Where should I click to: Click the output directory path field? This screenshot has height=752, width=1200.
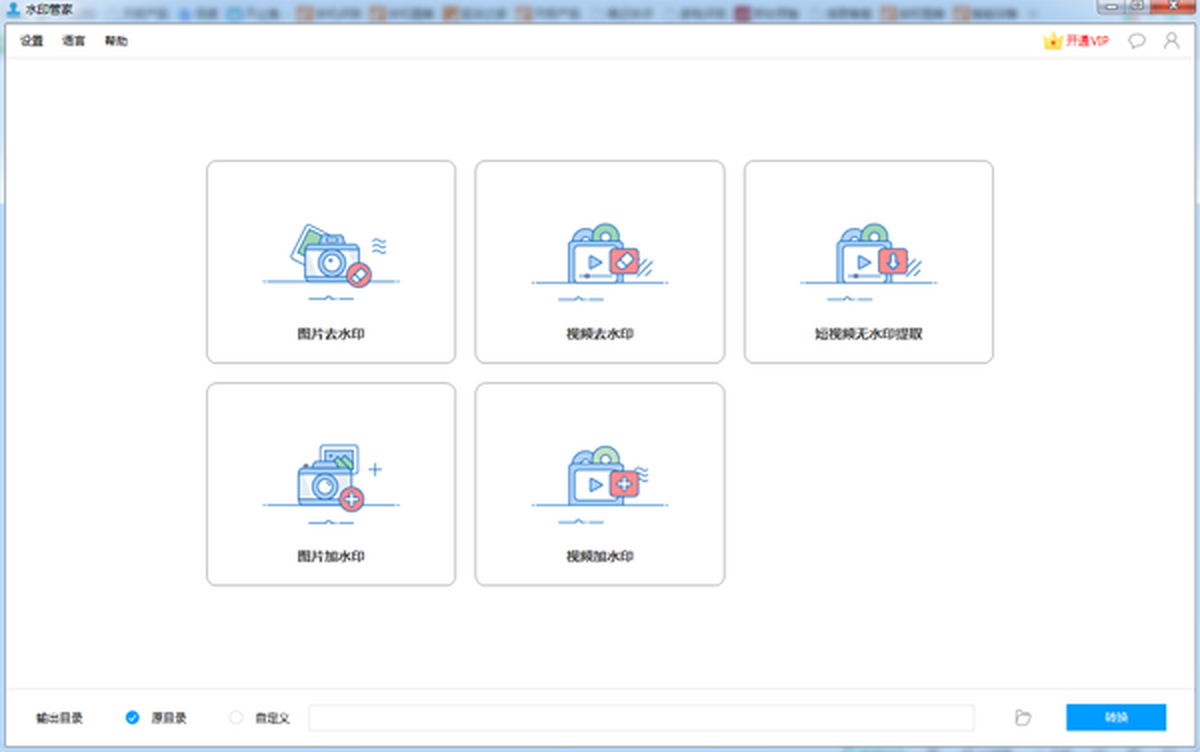[x=640, y=717]
